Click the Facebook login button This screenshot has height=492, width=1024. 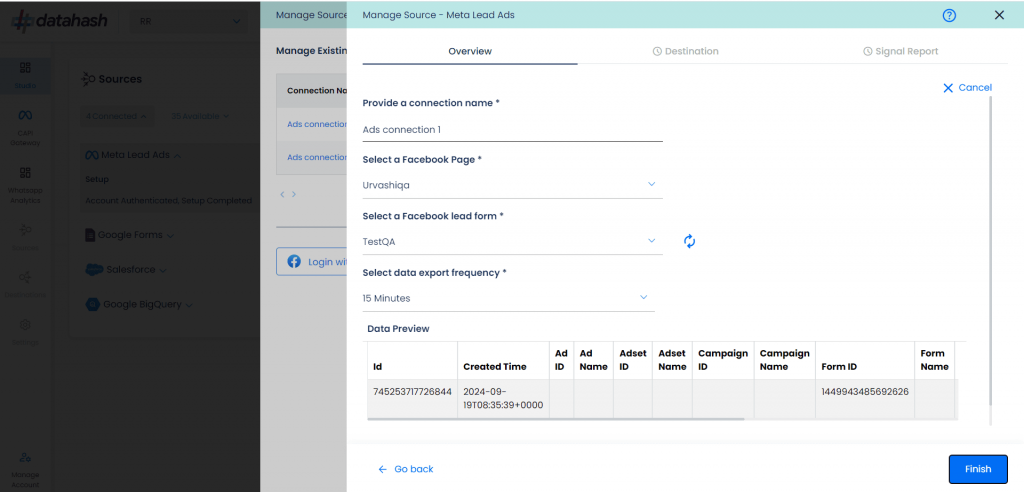(x=312, y=261)
